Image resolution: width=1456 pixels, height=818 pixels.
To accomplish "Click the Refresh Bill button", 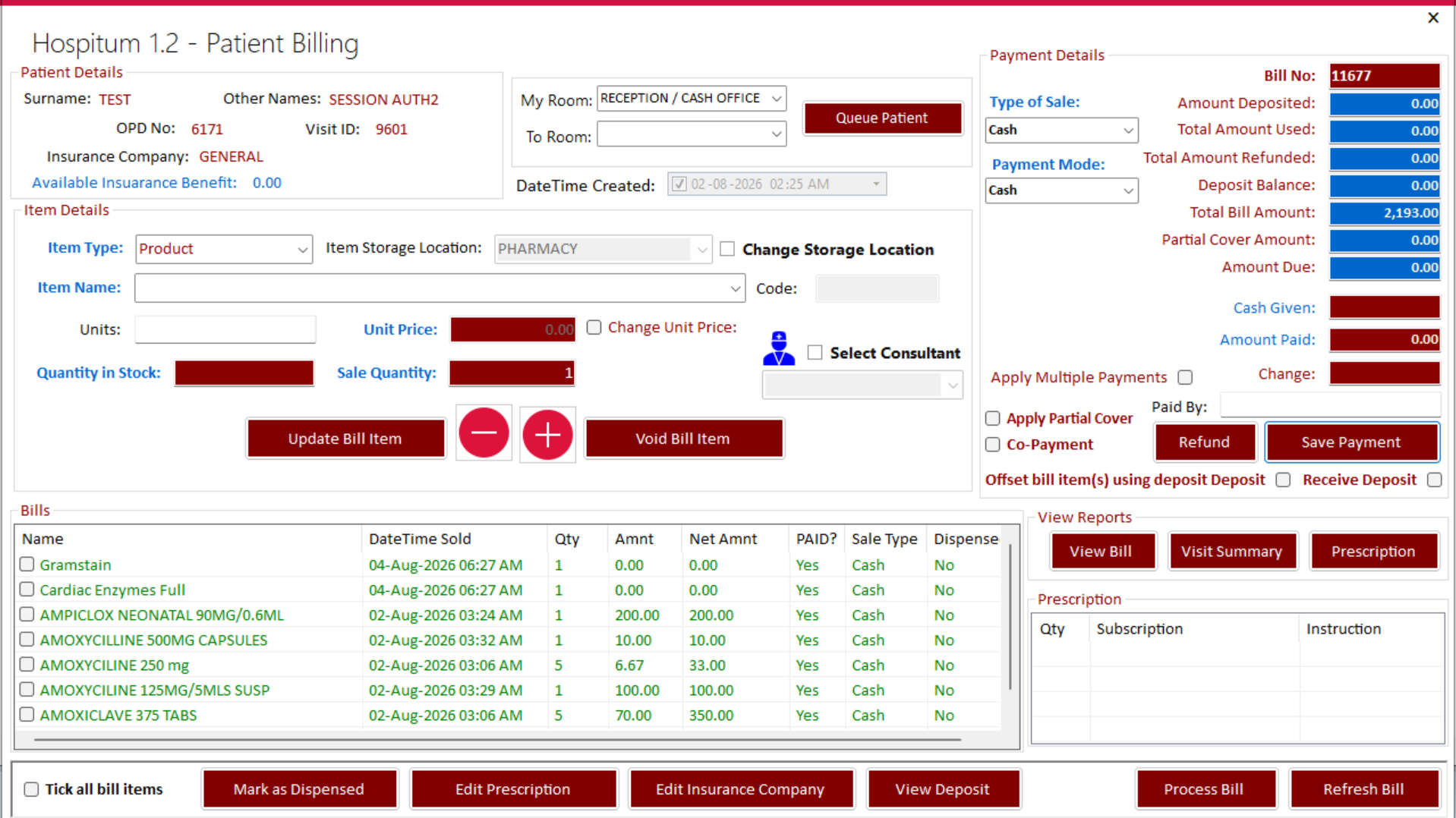I will point(1363,789).
